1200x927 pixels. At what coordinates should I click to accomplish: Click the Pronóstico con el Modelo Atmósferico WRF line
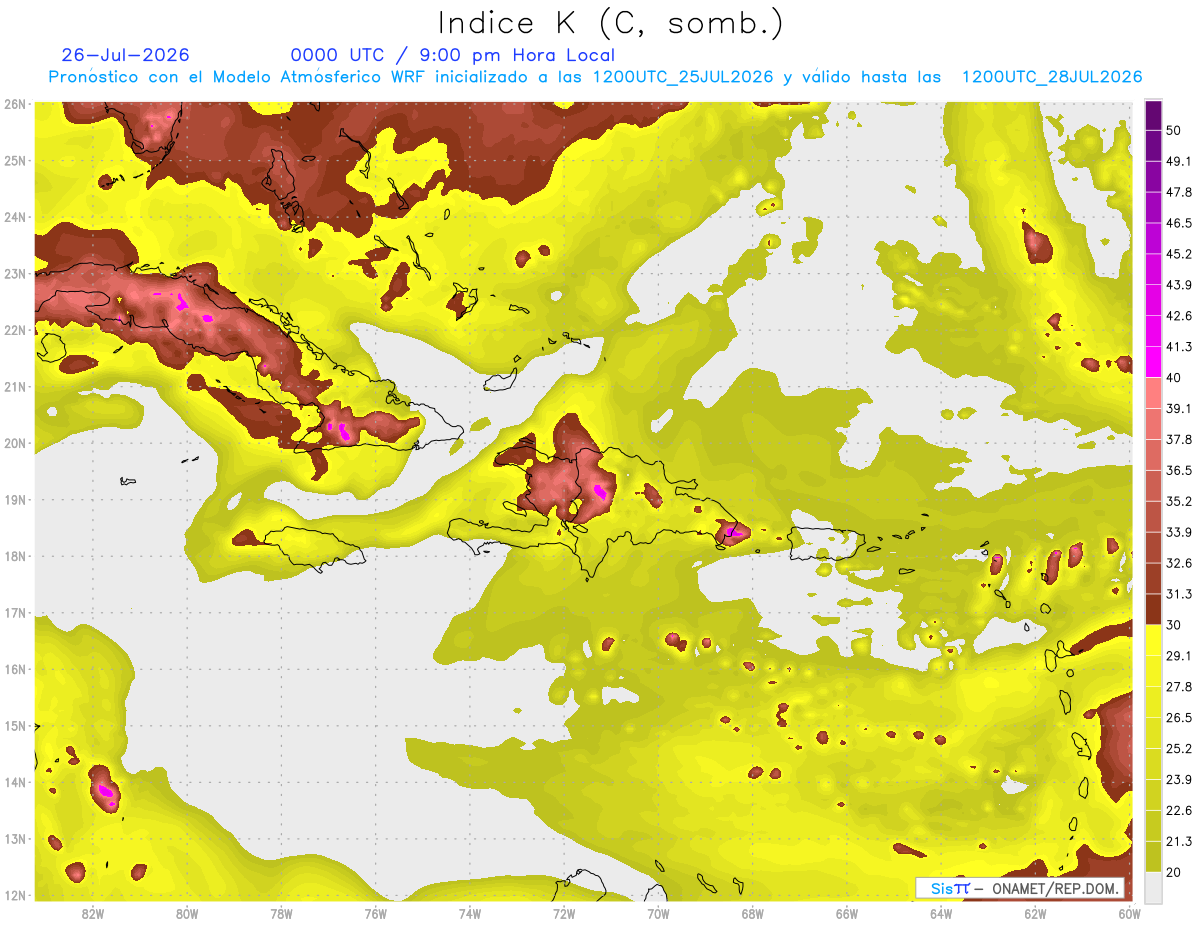click(x=595, y=77)
